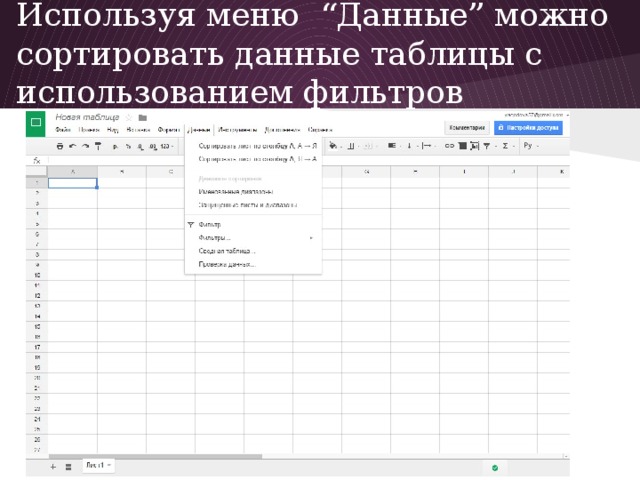Screen dimensions: 640x480
Task: Select the Paint format tool
Action: [x=98, y=146]
